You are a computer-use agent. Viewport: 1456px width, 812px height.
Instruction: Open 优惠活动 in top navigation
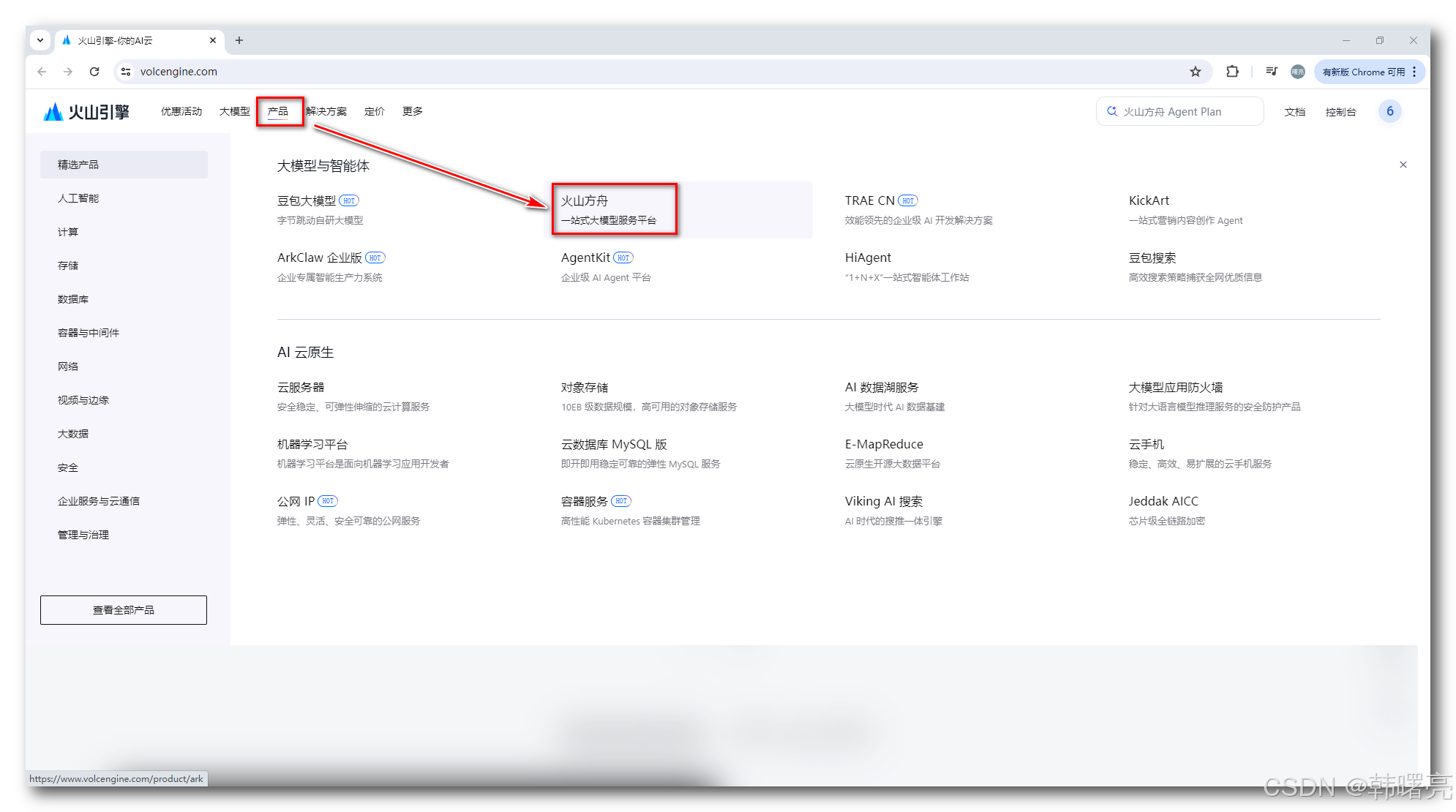click(x=181, y=111)
